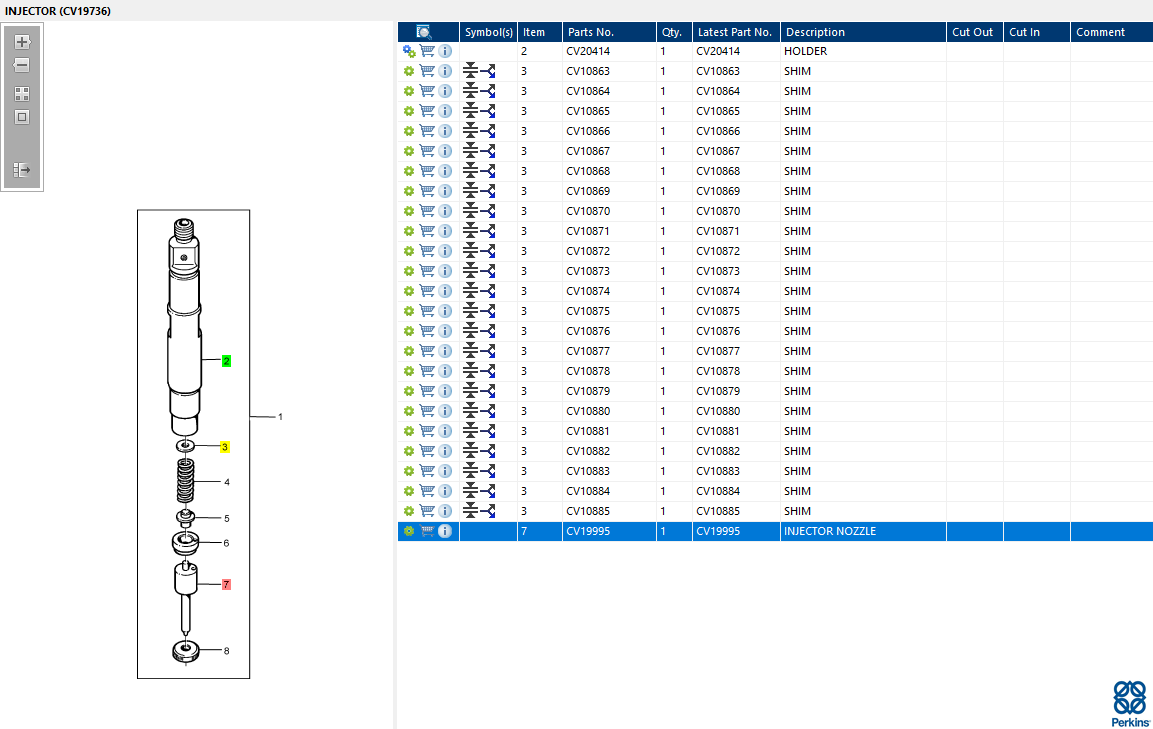Sort by the Symbol(s) column header
The width and height of the screenshot is (1153, 729).
pos(488,32)
